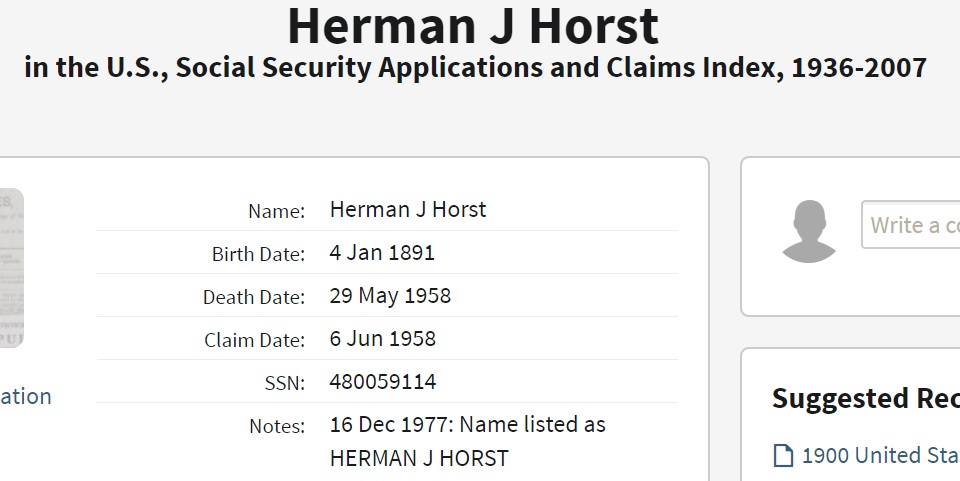Click the user avatar silhouette icon
This screenshot has width=960, height=481.
click(x=808, y=231)
